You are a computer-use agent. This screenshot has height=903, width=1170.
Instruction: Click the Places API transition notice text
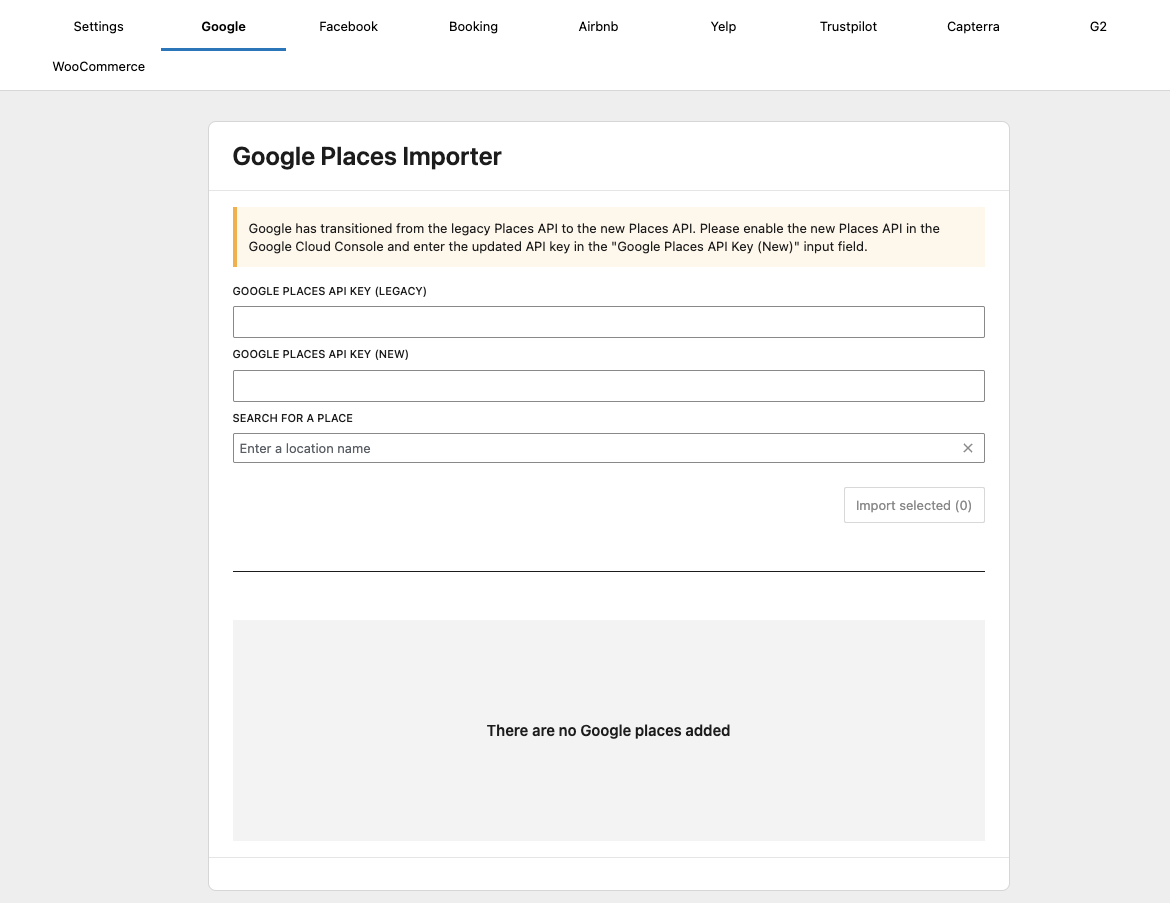594,237
